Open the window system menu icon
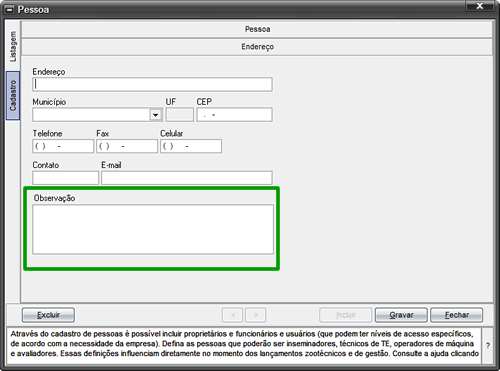 point(10,10)
